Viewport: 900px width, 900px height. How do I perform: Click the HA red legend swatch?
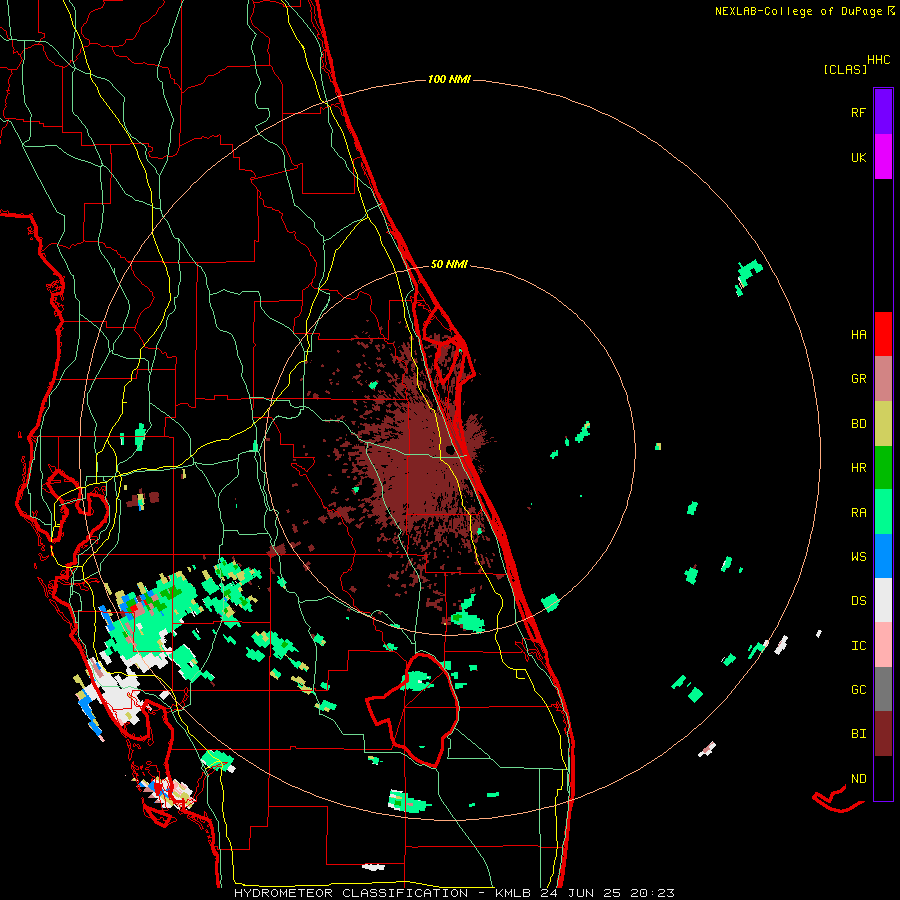pos(883,334)
